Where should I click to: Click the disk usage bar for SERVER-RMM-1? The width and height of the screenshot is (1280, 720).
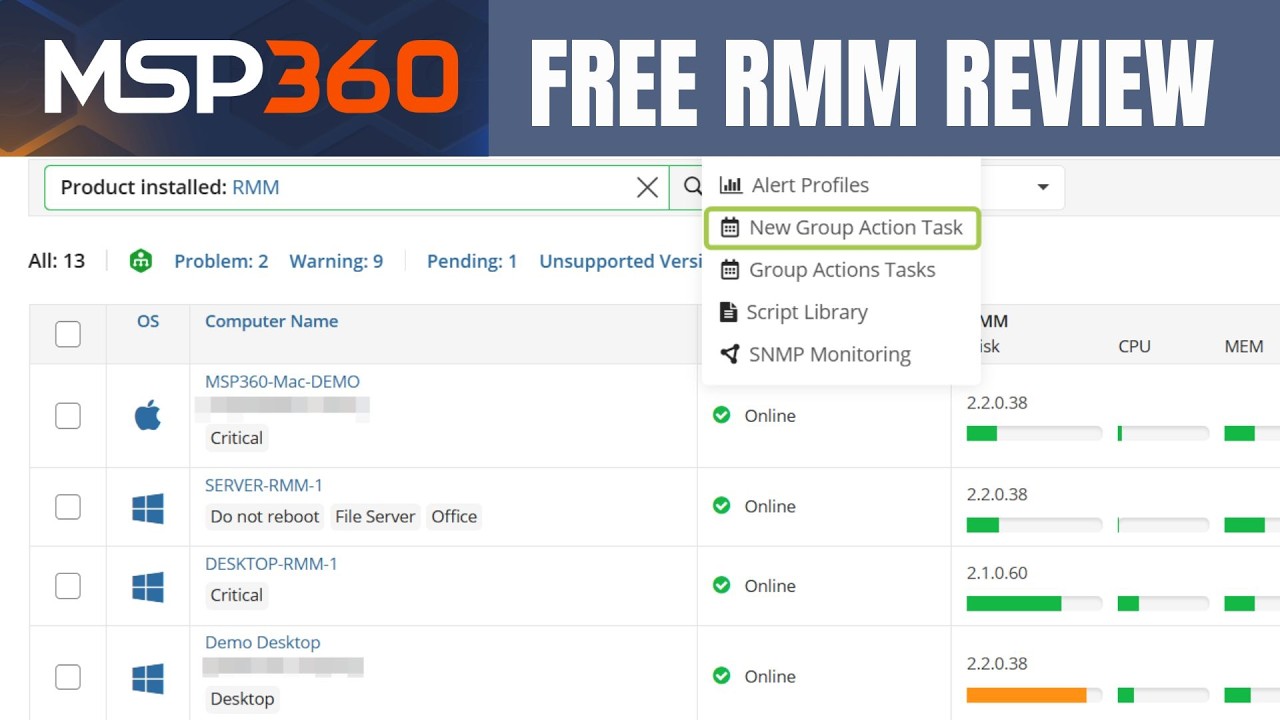[x=1034, y=524]
